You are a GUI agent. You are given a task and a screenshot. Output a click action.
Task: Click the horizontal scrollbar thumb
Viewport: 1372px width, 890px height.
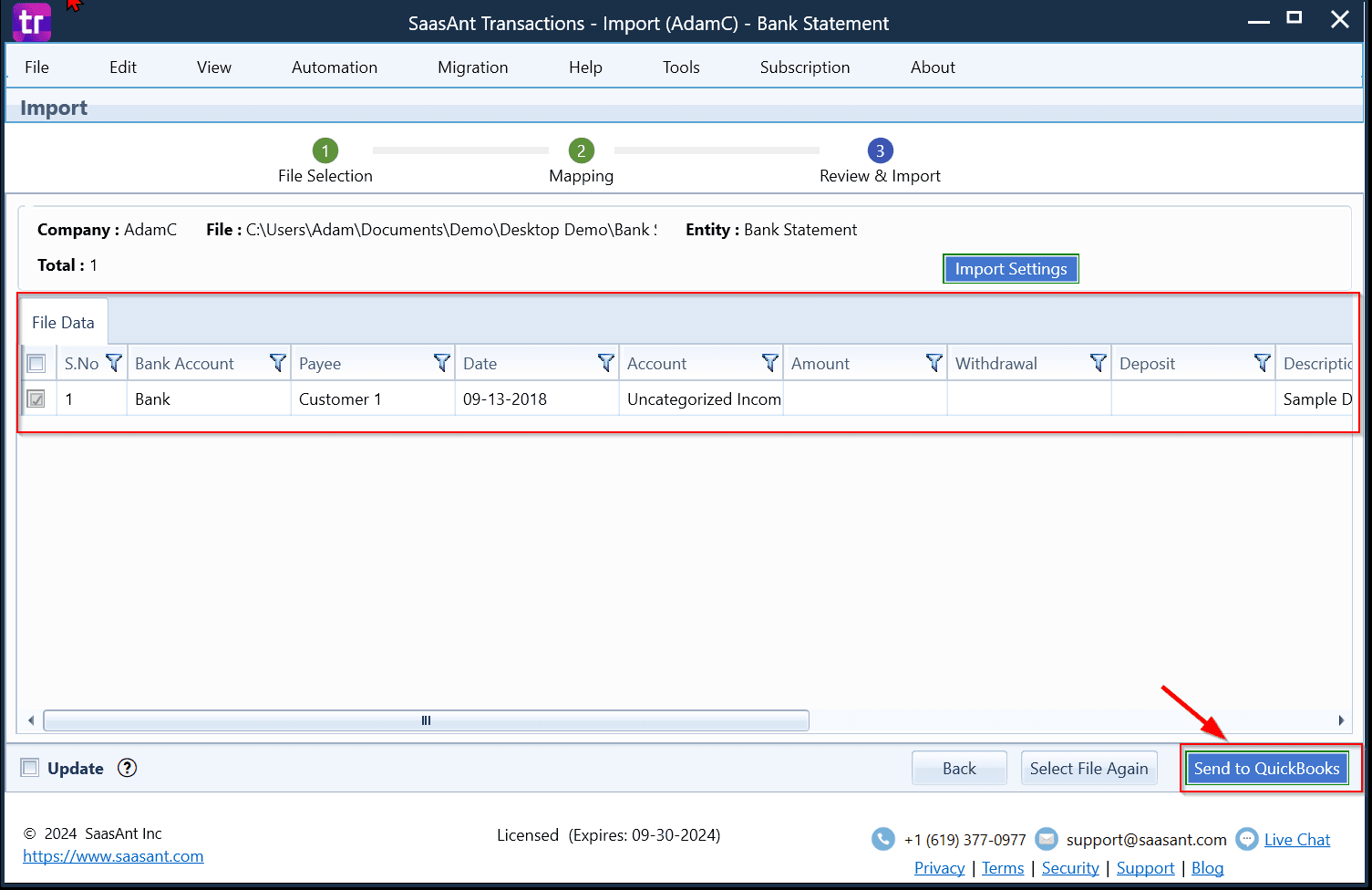point(426,720)
